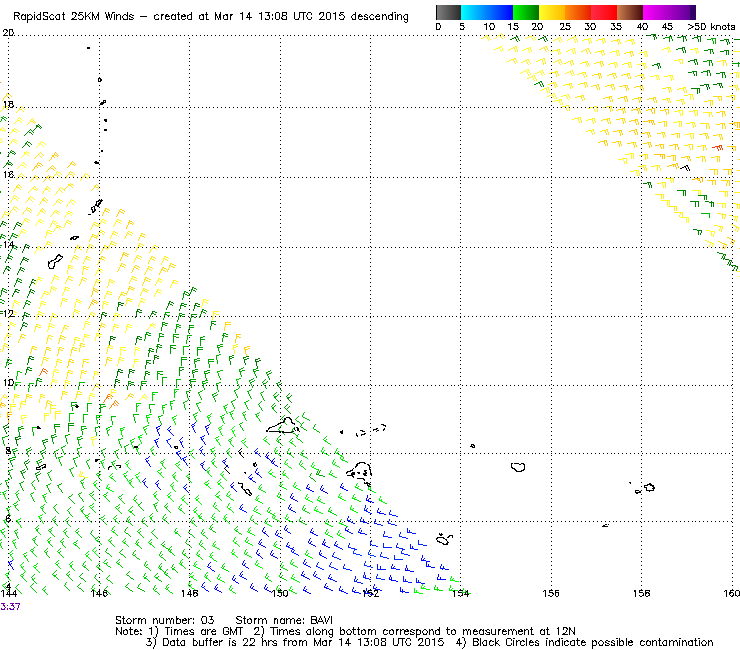Screen dimensions: 740x650
Task: Click the yellow 20-25 knots legend swatch
Action: click(552, 12)
